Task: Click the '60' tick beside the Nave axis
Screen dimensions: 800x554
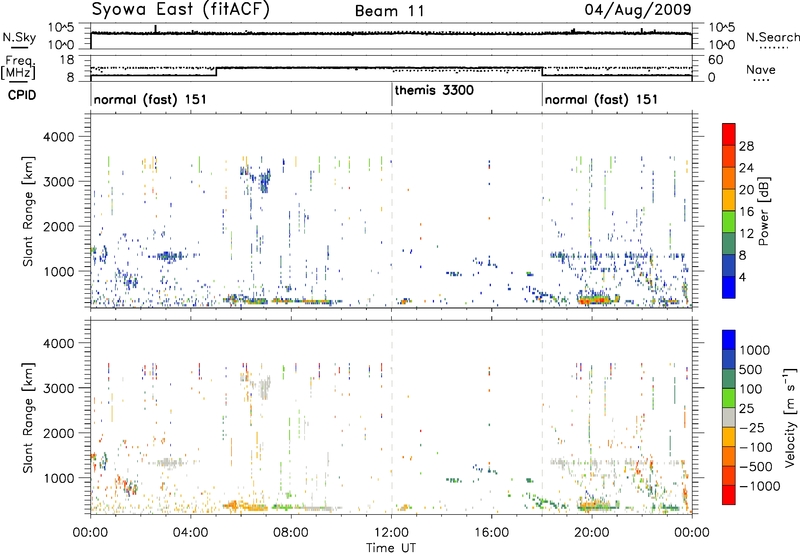Action: click(x=715, y=60)
